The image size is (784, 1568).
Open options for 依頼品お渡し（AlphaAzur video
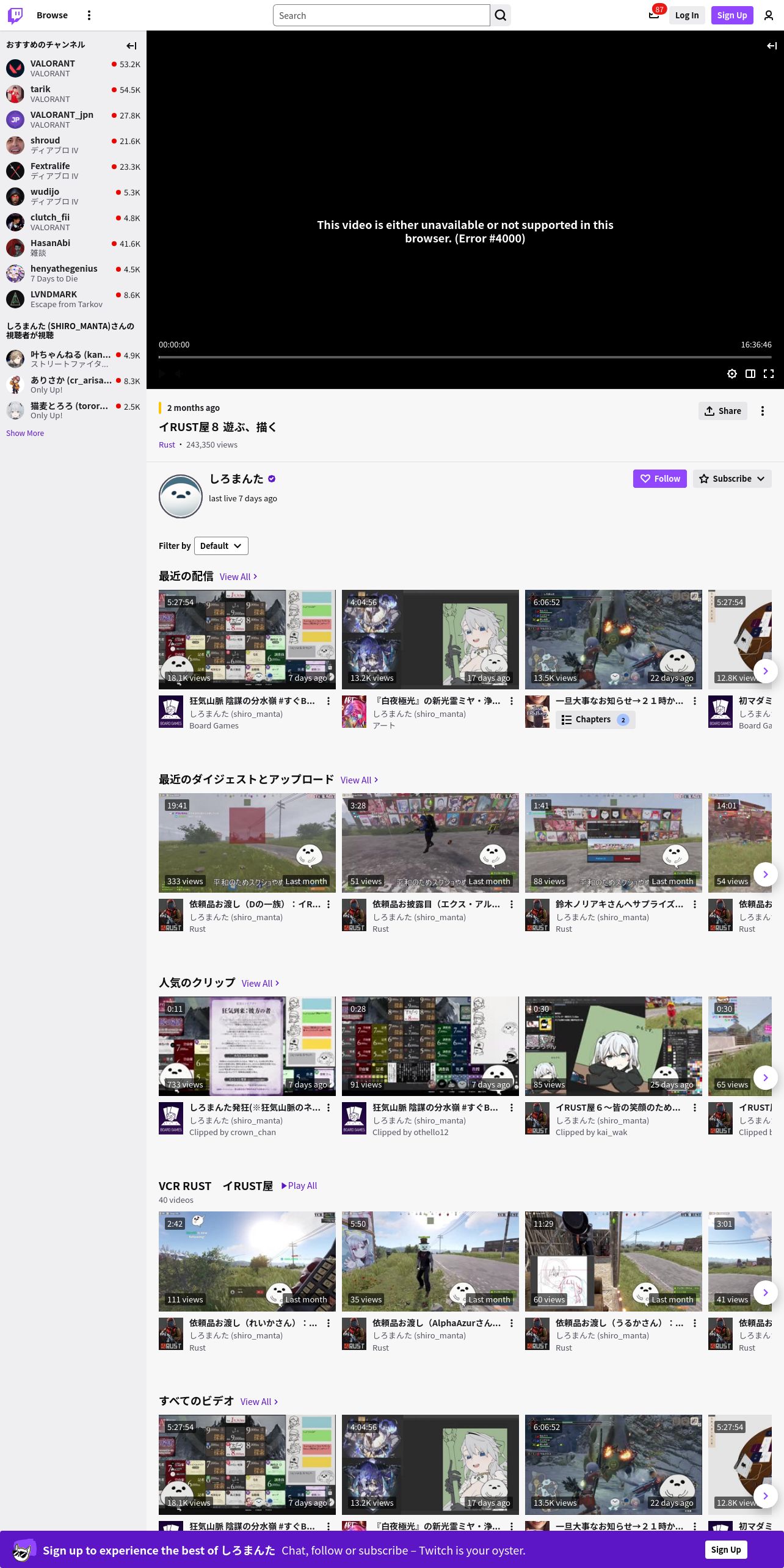(x=512, y=1323)
